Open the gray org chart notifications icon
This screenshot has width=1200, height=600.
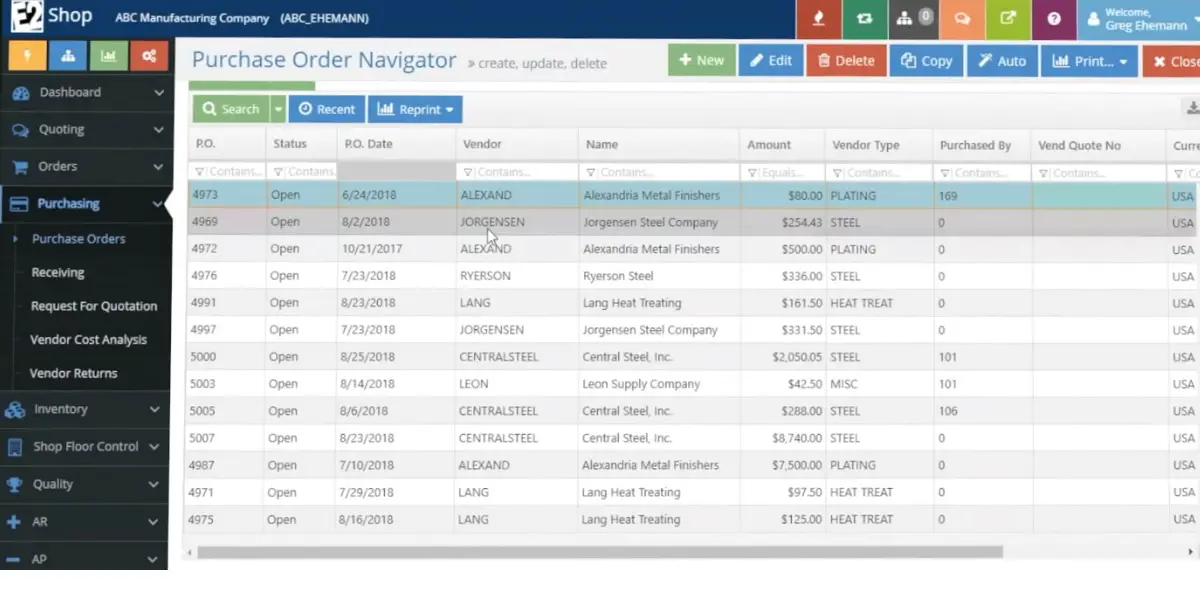tap(912, 18)
